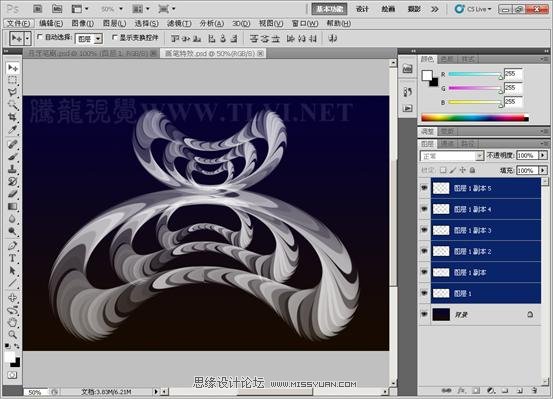This screenshot has width=553, height=399.
Task: Select the Hand tool
Action: [13, 322]
